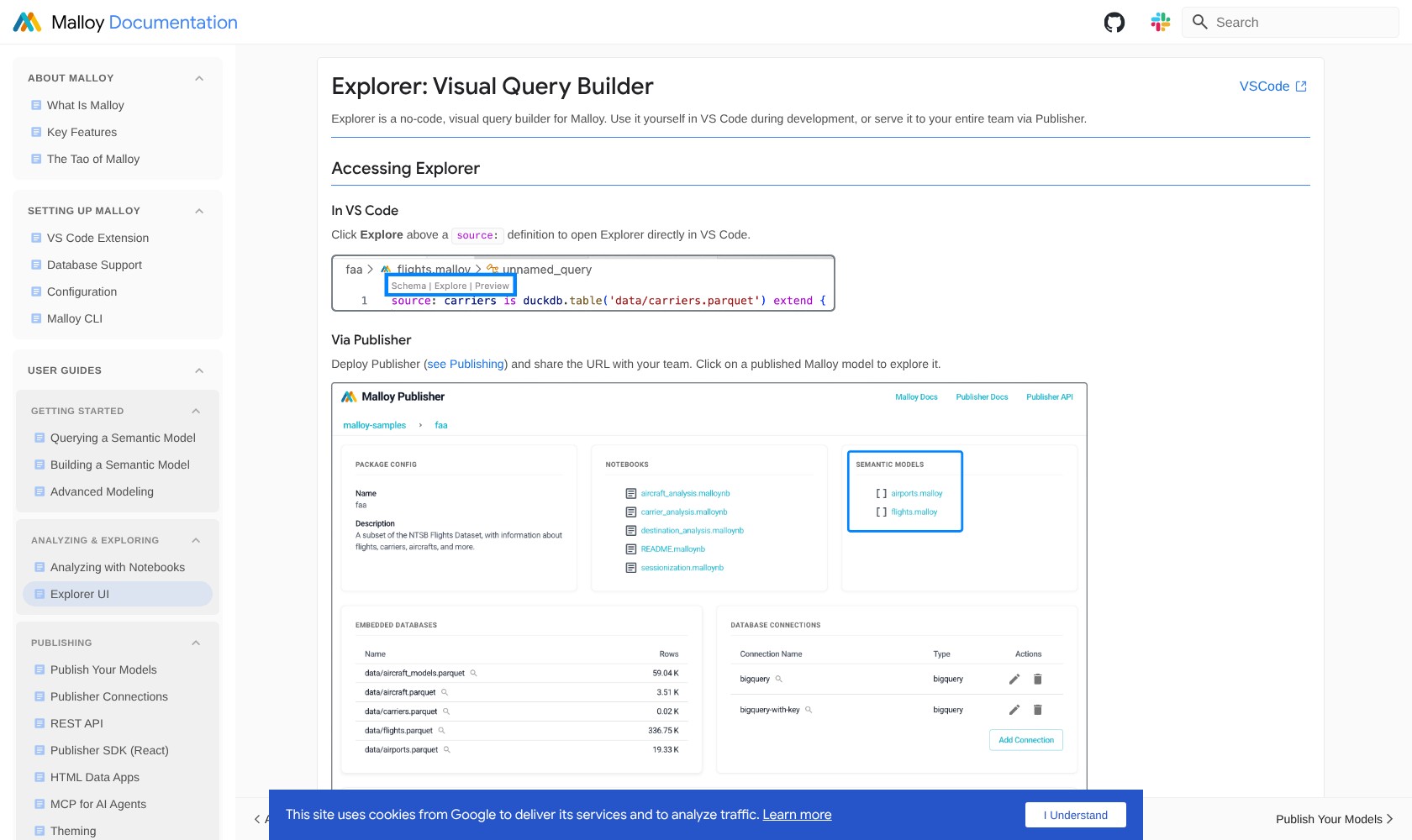Open Configuration page in sidebar

82,291
